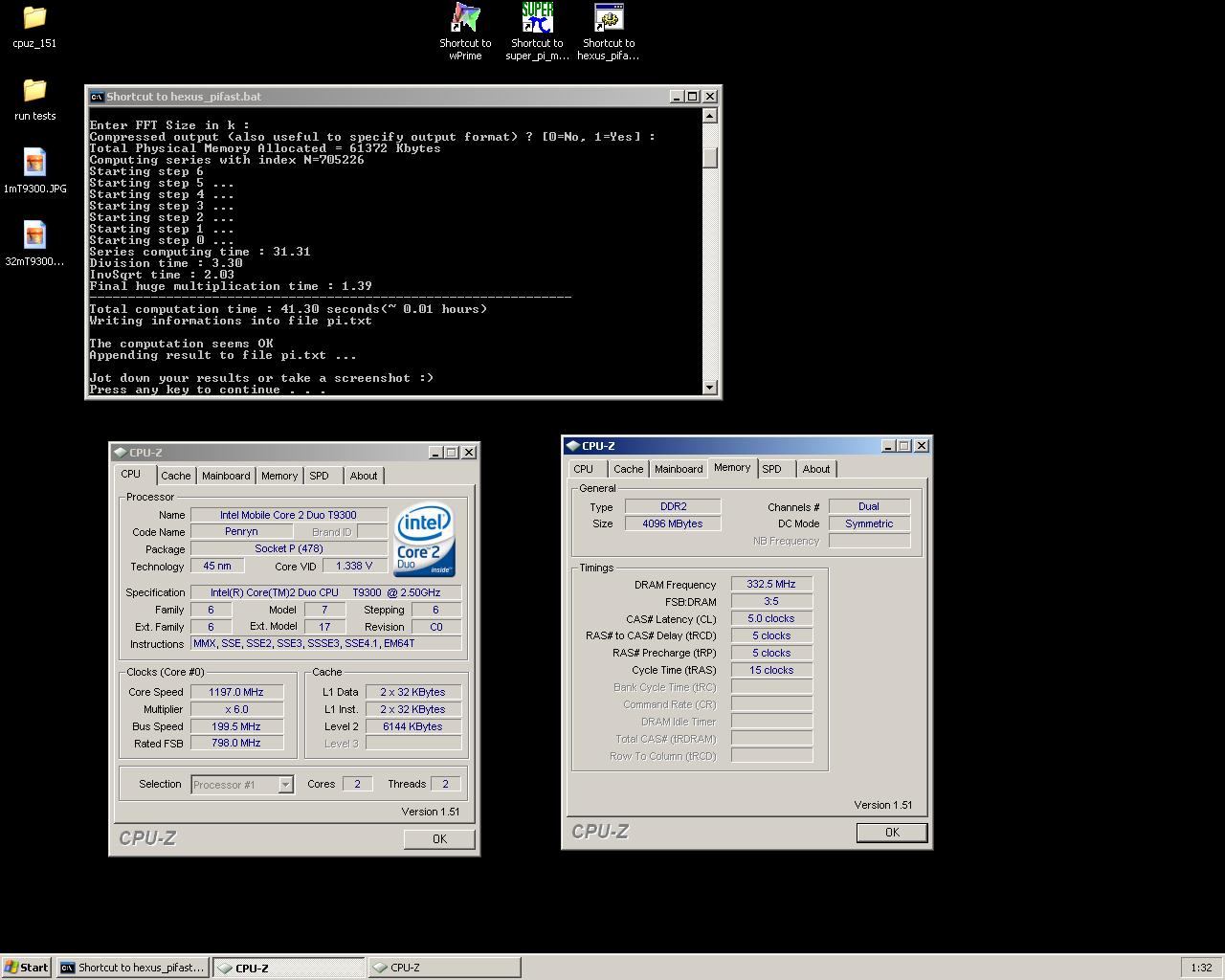1225x980 pixels.
Task: Click the console scrollbar up arrow
Action: click(709, 116)
